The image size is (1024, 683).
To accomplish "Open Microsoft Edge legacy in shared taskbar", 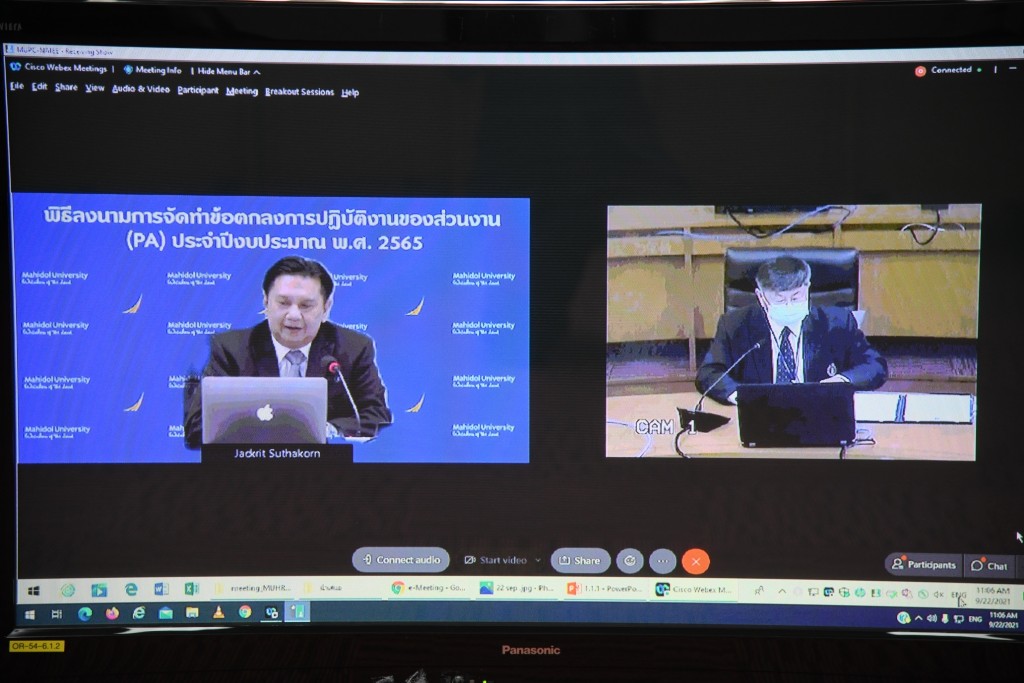I will [x=131, y=590].
